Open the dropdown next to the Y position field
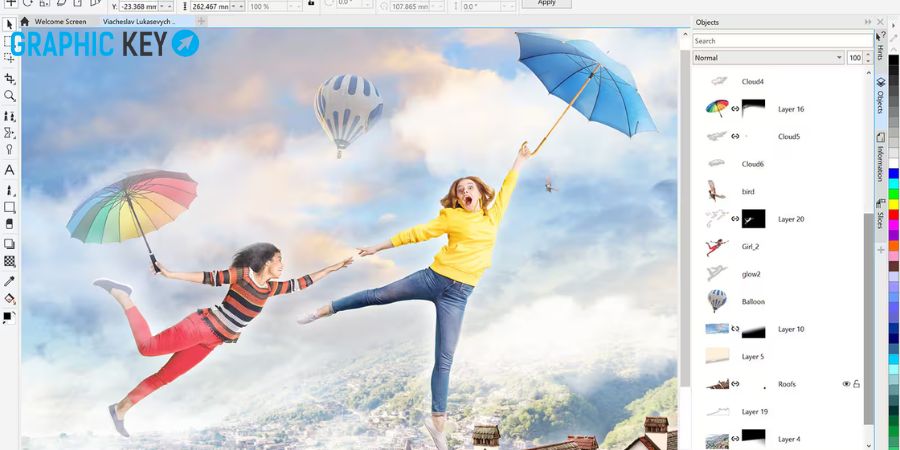Image resolution: width=900 pixels, height=450 pixels. (168, 6)
